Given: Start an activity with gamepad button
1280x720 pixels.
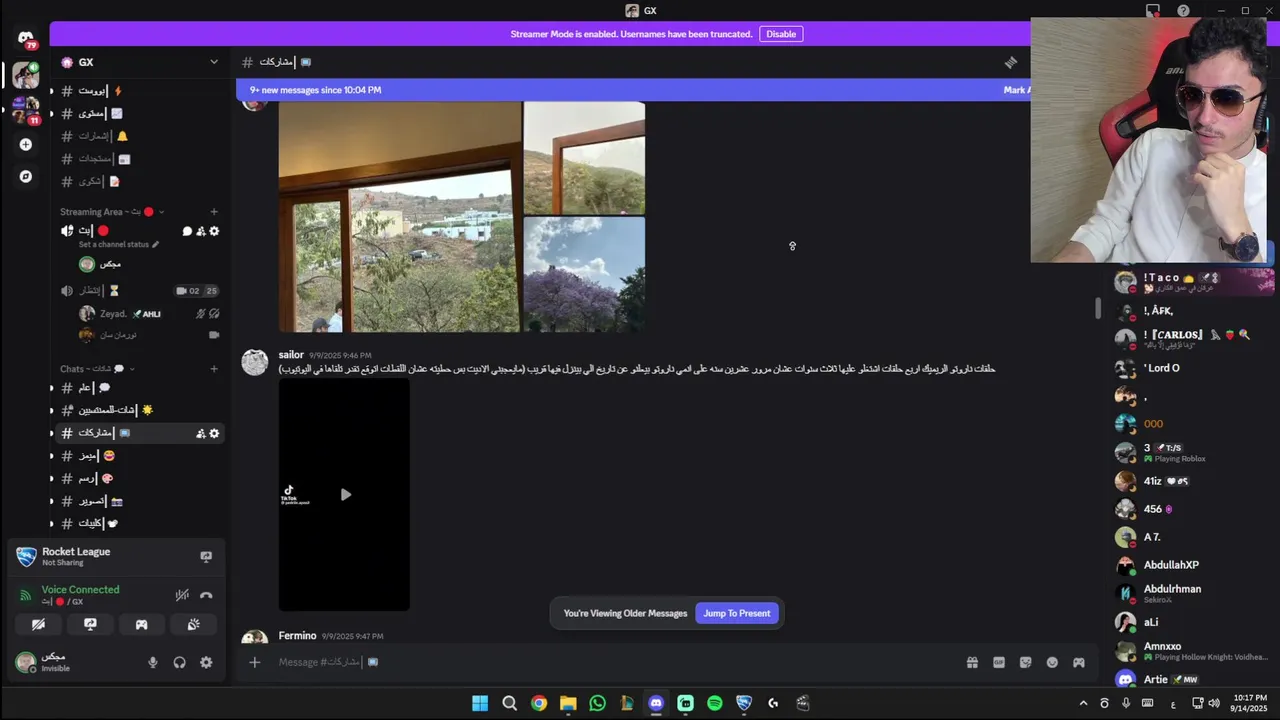Looking at the screenshot, I should 142,624.
